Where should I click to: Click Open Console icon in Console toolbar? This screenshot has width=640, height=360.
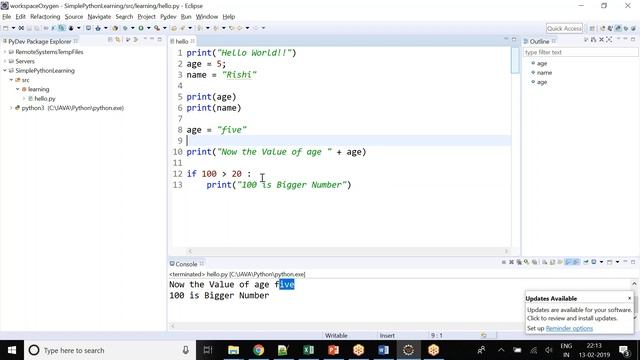[x=609, y=262]
